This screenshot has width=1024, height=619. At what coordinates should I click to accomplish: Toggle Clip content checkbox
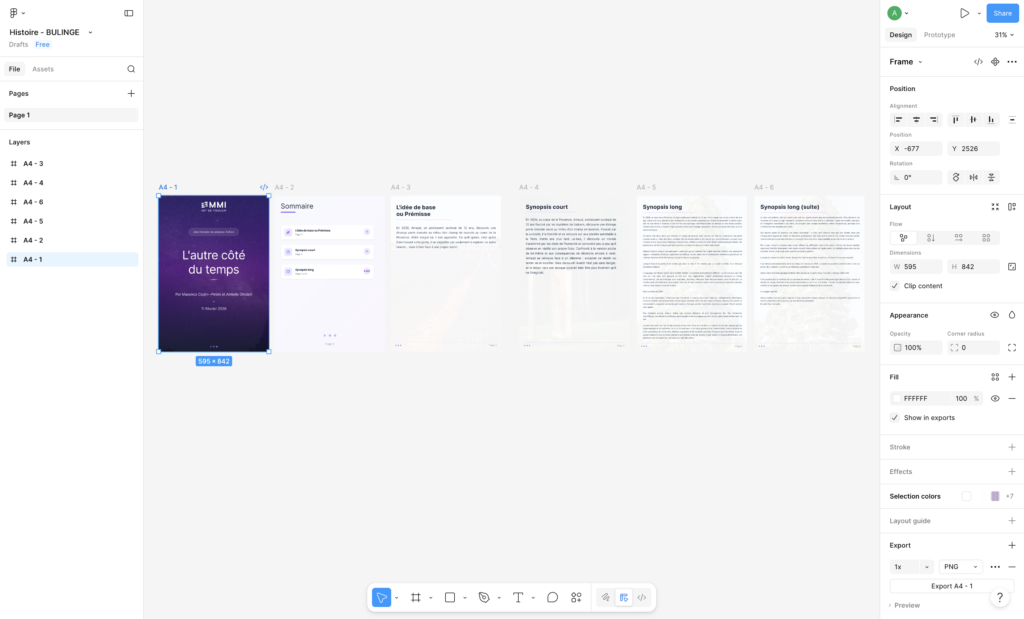tap(895, 286)
